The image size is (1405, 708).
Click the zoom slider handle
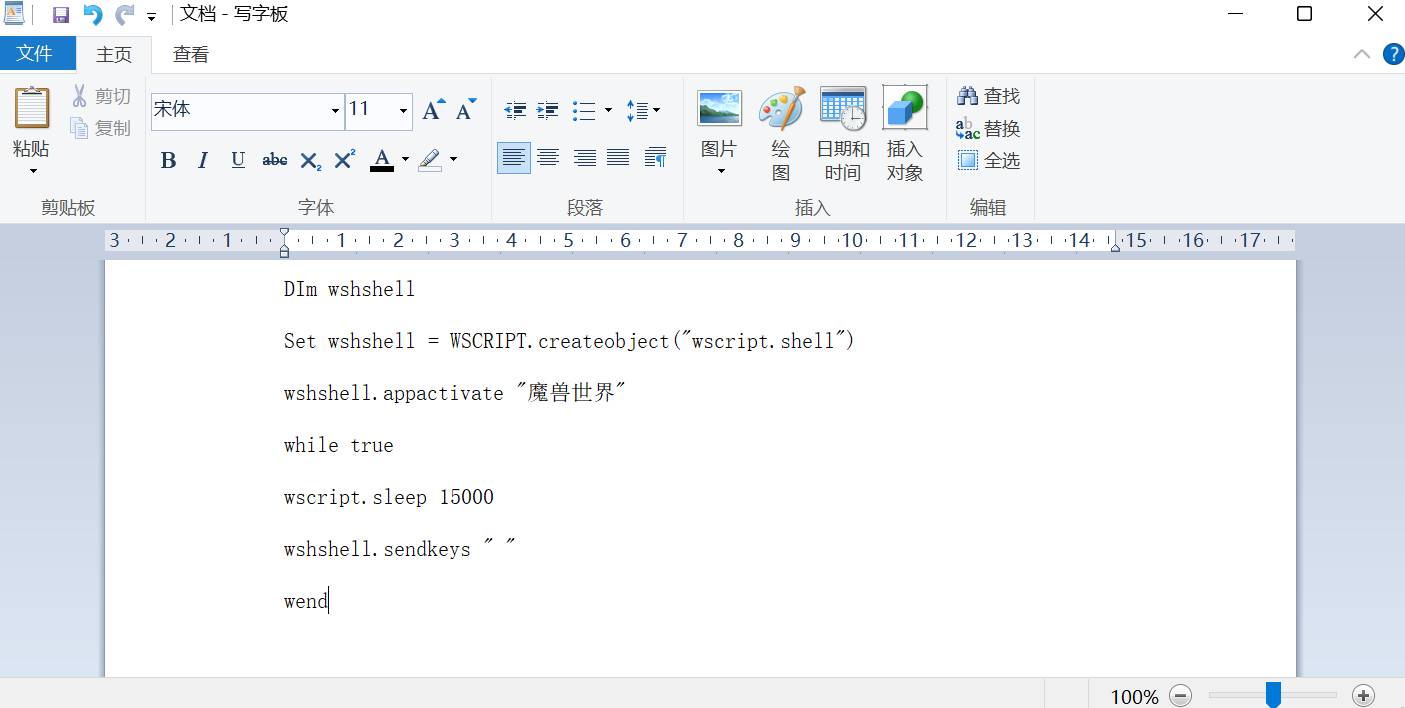click(1273, 695)
